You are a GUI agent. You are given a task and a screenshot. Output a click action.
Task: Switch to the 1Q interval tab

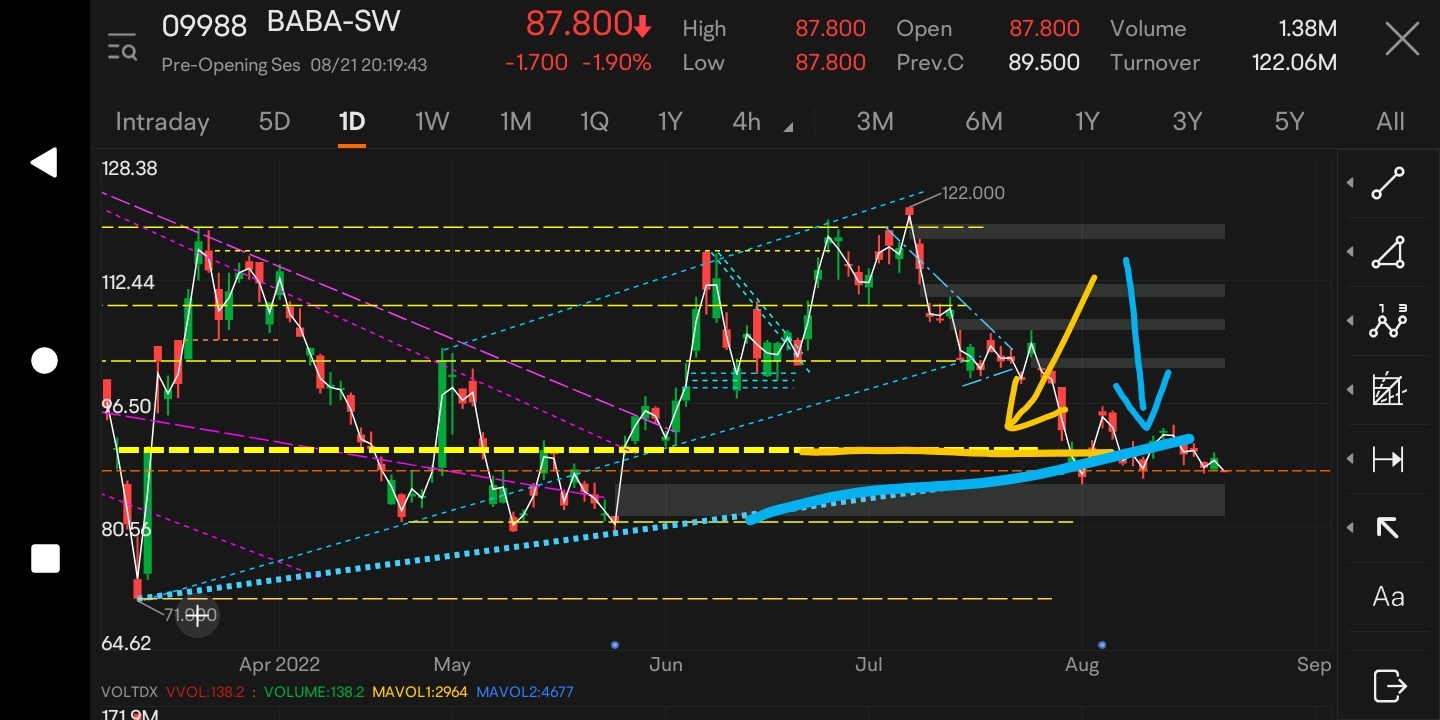[594, 122]
